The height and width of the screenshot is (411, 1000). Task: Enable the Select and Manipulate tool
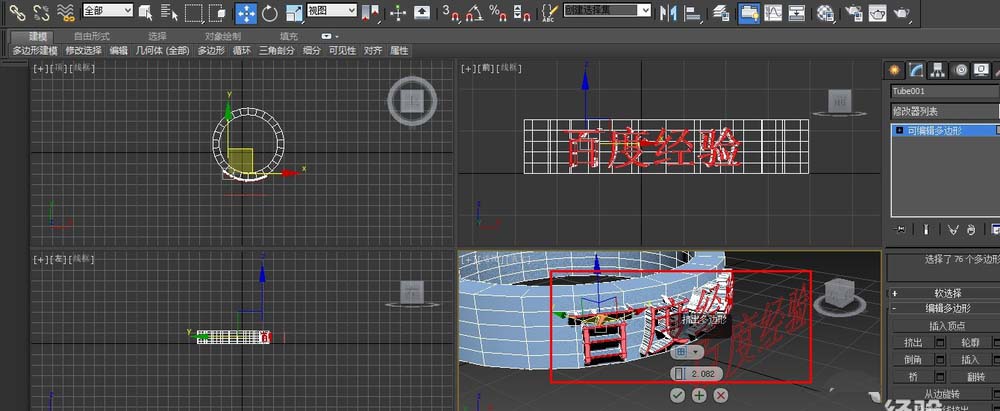pos(398,11)
